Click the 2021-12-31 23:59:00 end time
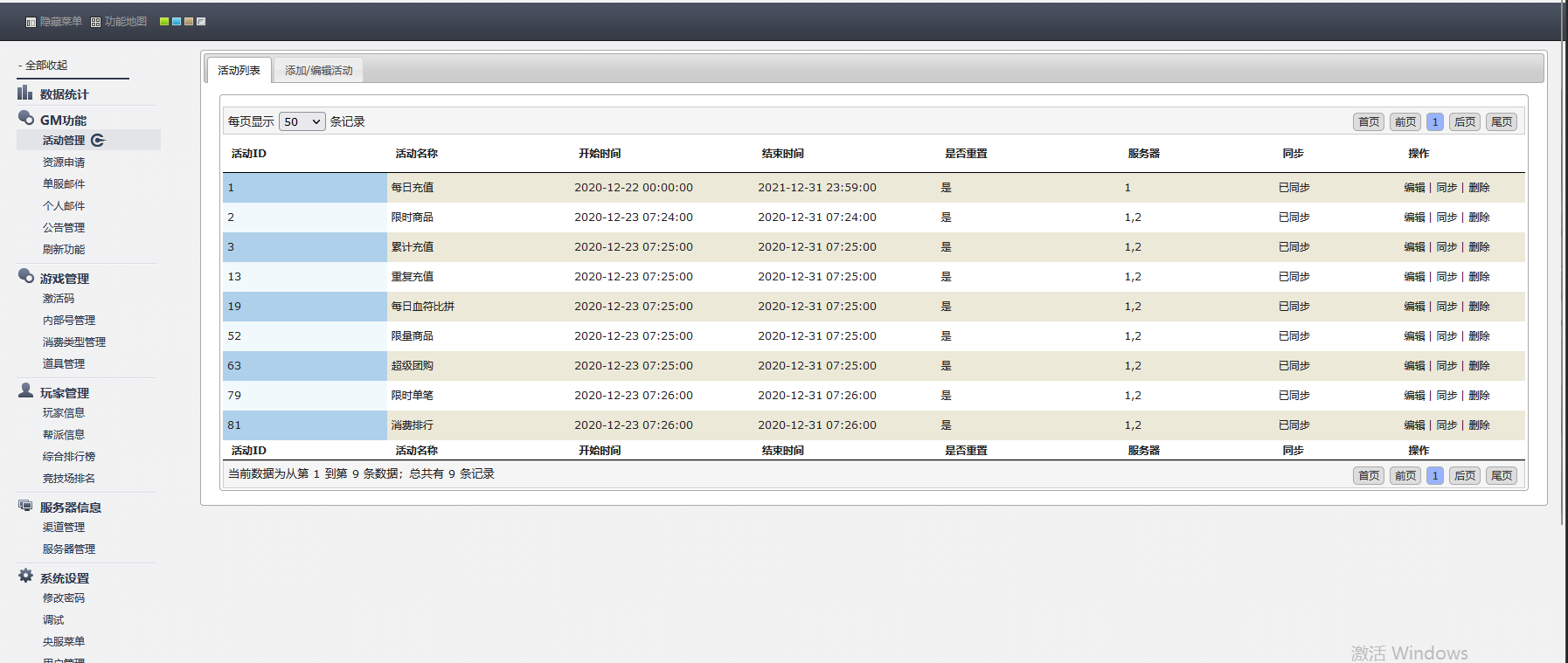Image resolution: width=1568 pixels, height=663 pixels. [x=816, y=188]
